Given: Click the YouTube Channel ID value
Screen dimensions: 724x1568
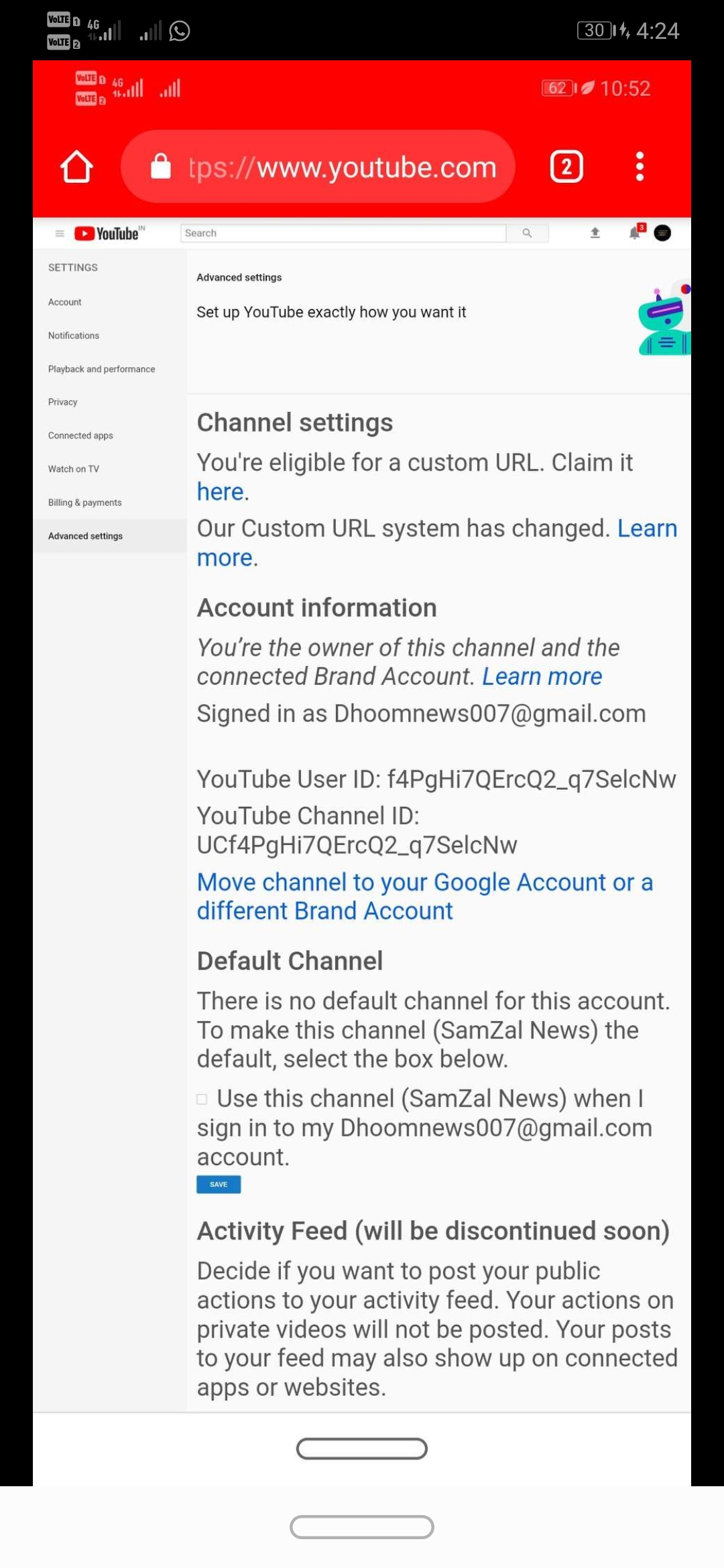Looking at the screenshot, I should point(357,846).
